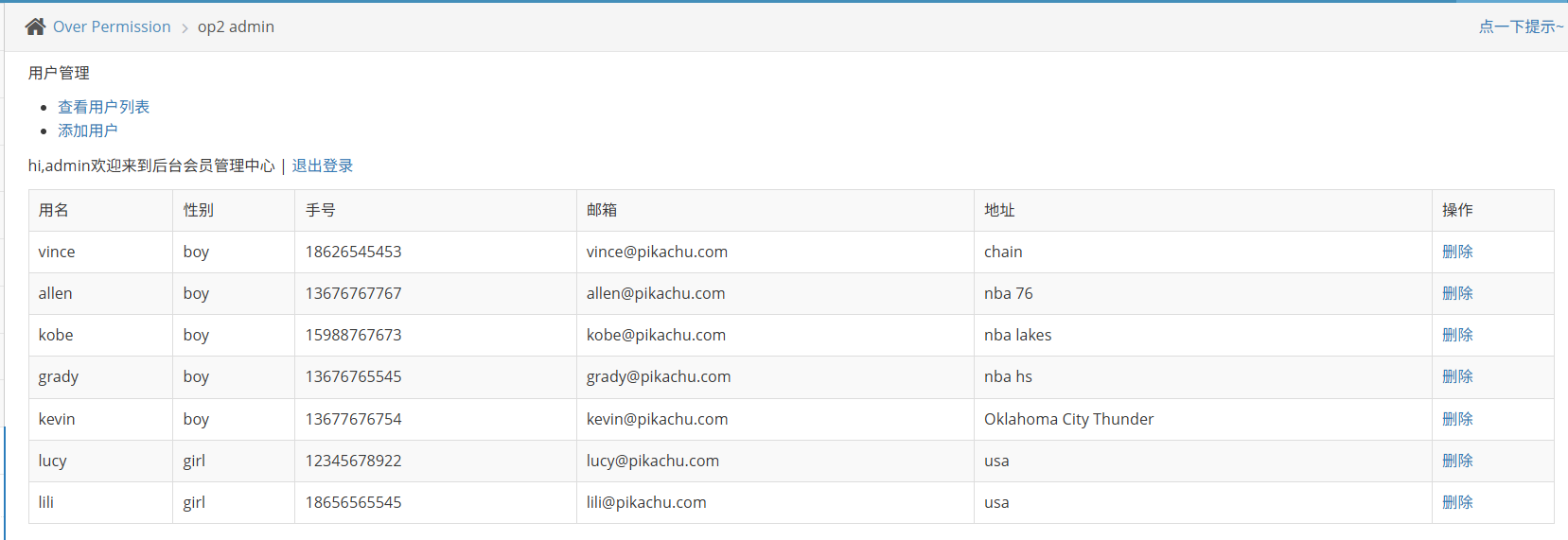The width and height of the screenshot is (1568, 540).
Task: Click email allen@pikachu.com
Action: (x=656, y=293)
